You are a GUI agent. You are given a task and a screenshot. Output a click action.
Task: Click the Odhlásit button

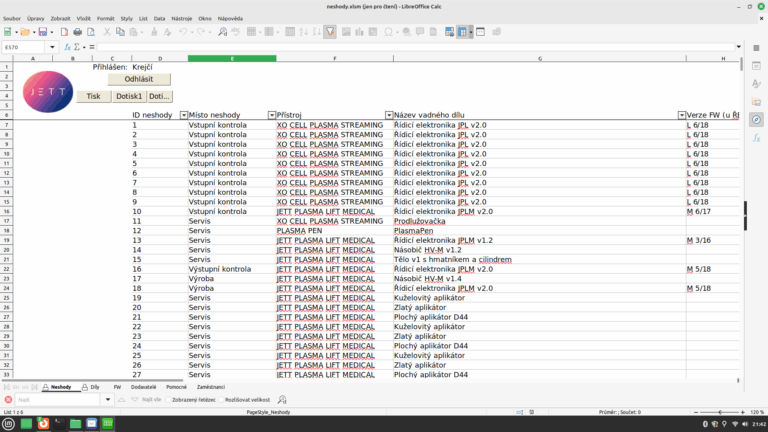139,79
